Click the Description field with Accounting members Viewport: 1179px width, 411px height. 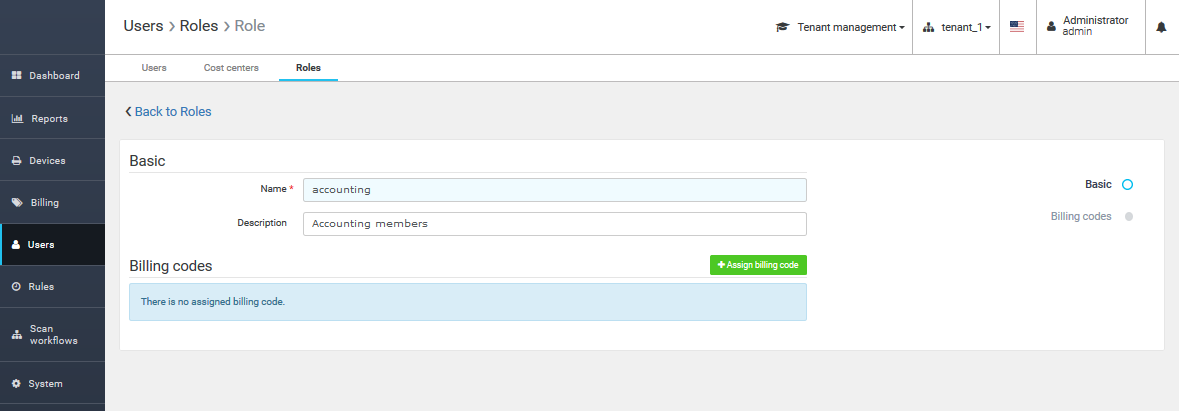pyautogui.click(x=554, y=224)
